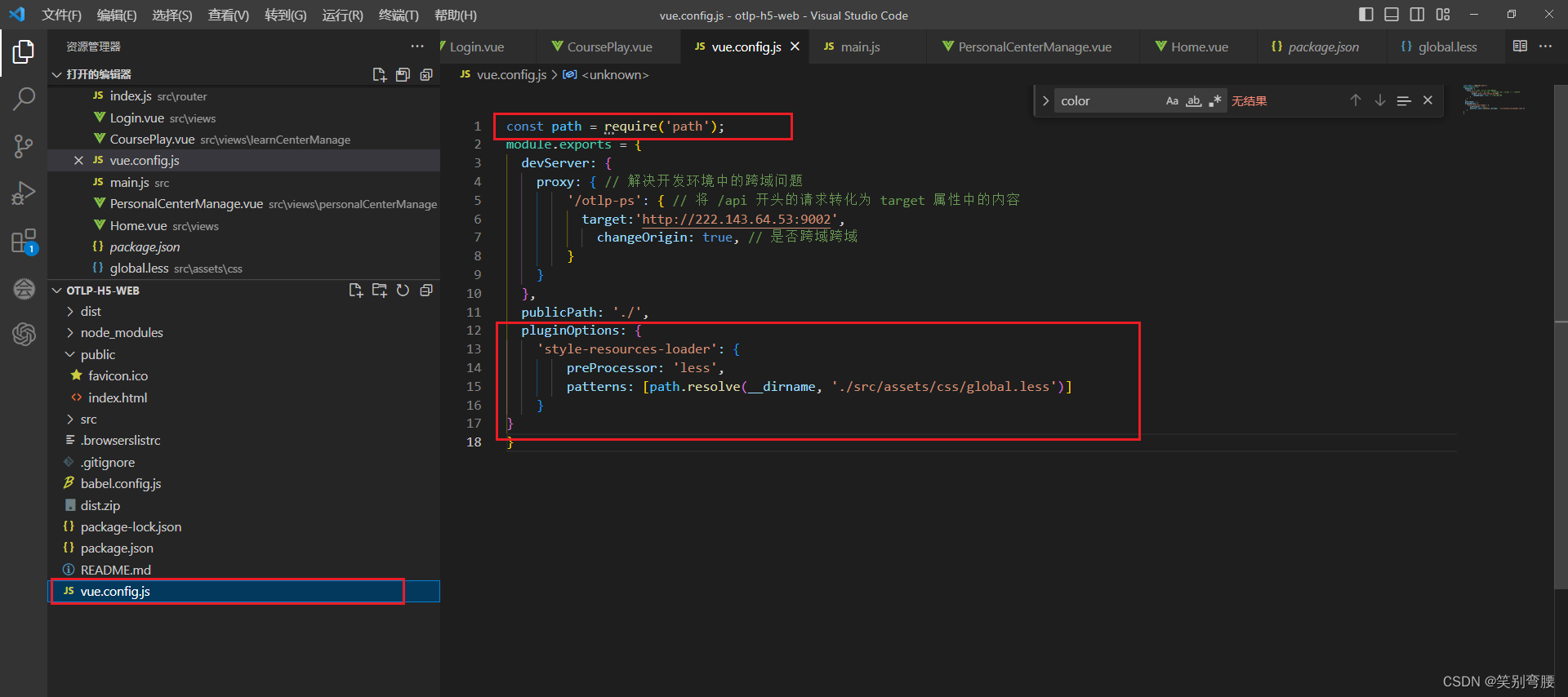
Task: Go to next match in find widget
Action: 1379,100
